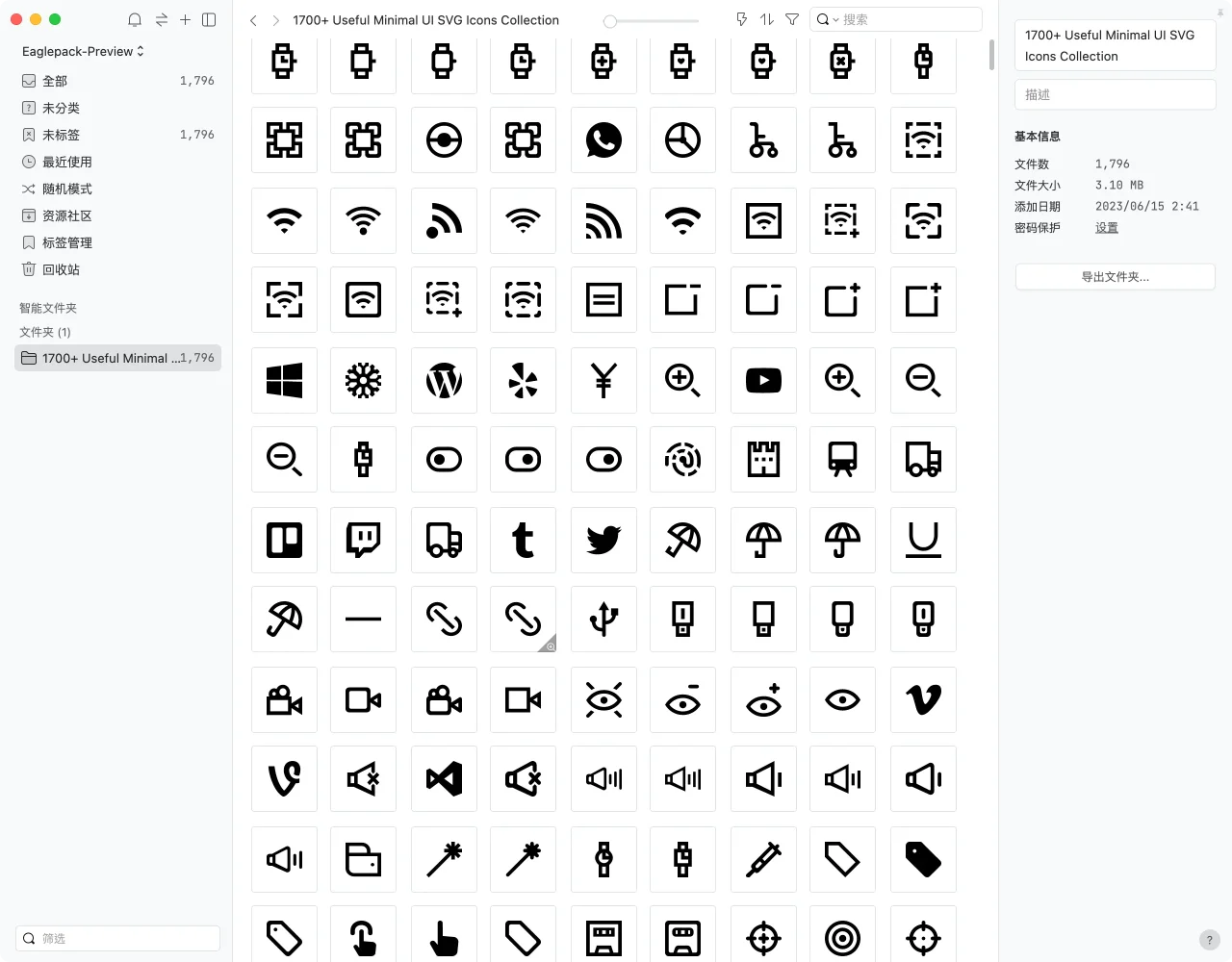Click the pin/flash icon in toolbar

pyautogui.click(x=741, y=19)
